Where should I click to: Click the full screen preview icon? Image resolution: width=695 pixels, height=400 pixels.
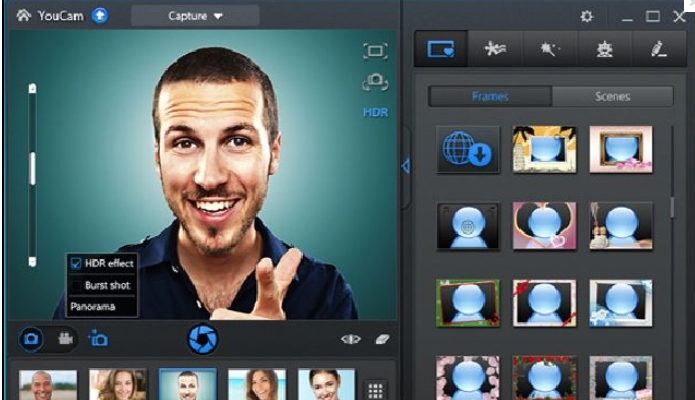click(375, 51)
